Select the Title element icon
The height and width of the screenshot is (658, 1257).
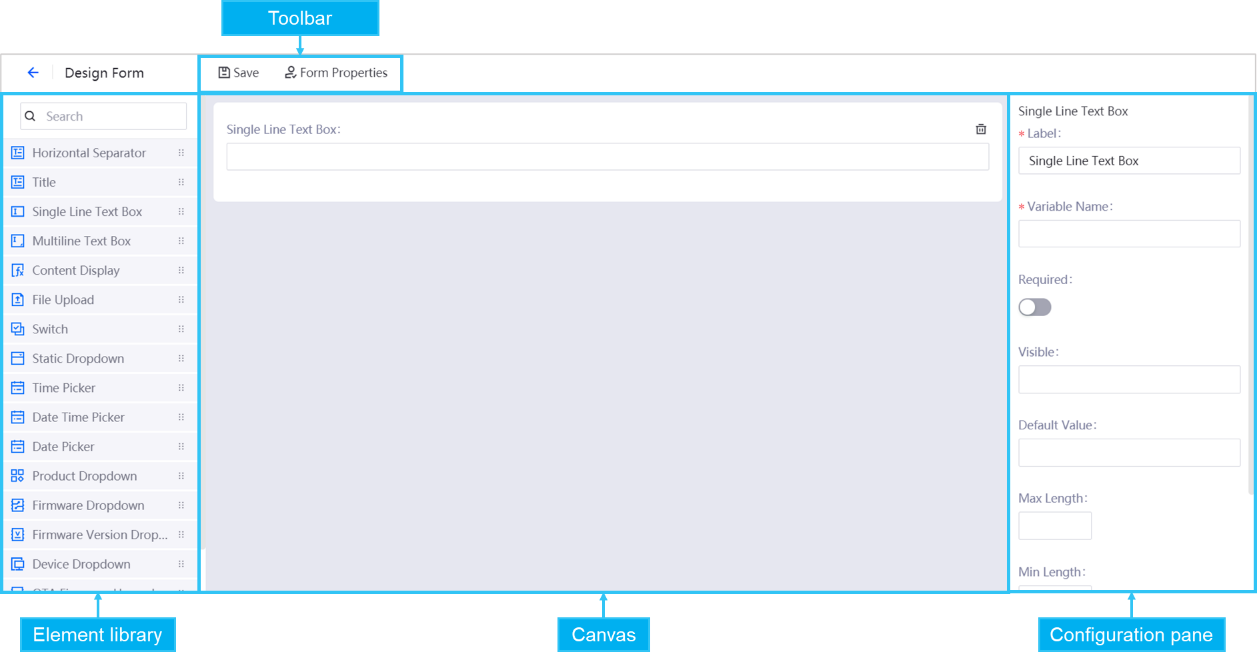[x=18, y=182]
